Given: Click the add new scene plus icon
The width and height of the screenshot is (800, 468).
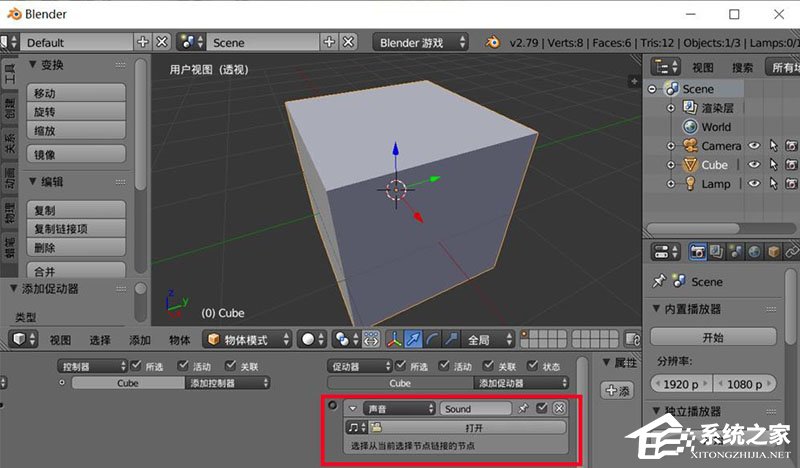Looking at the screenshot, I should pos(330,42).
